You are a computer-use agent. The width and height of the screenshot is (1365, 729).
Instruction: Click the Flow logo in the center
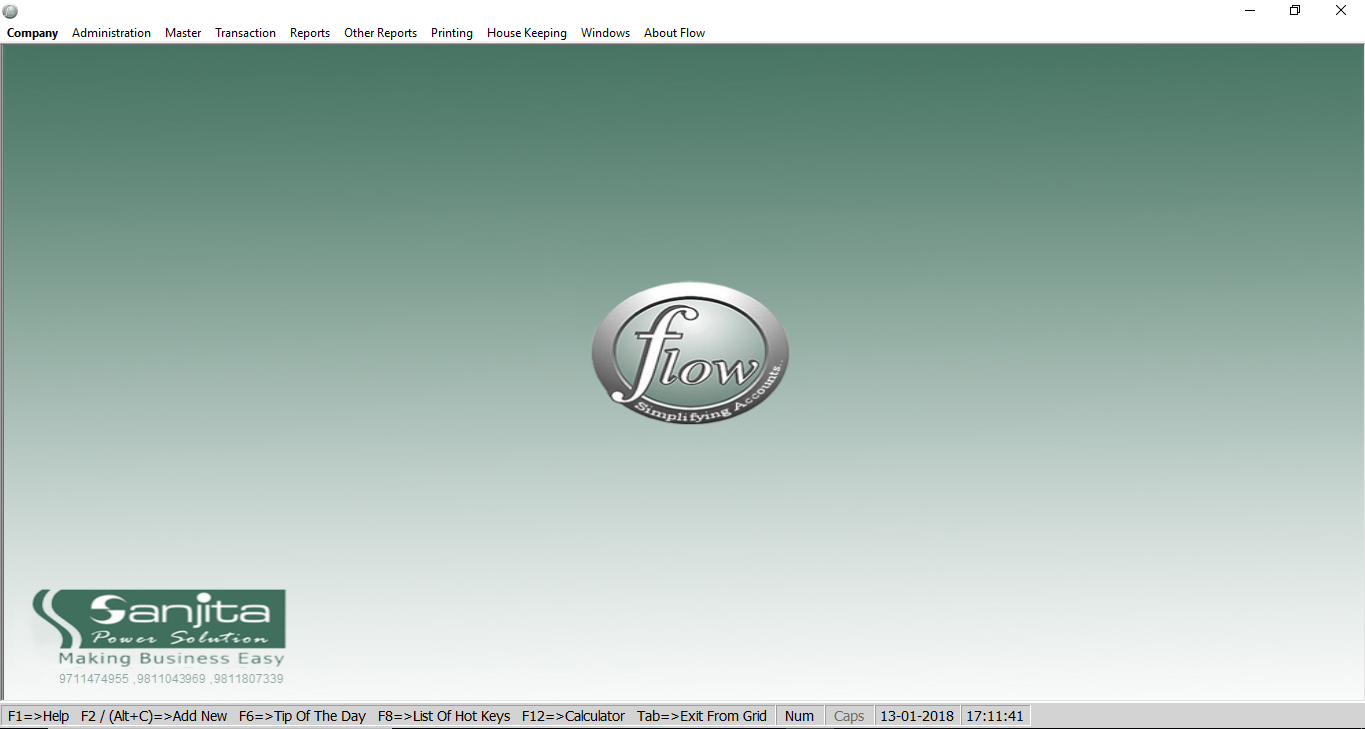pos(690,353)
